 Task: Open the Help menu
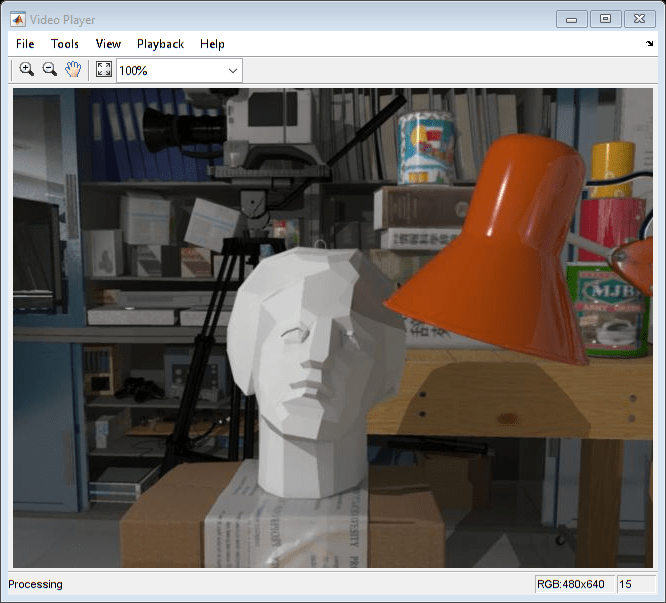(x=212, y=44)
